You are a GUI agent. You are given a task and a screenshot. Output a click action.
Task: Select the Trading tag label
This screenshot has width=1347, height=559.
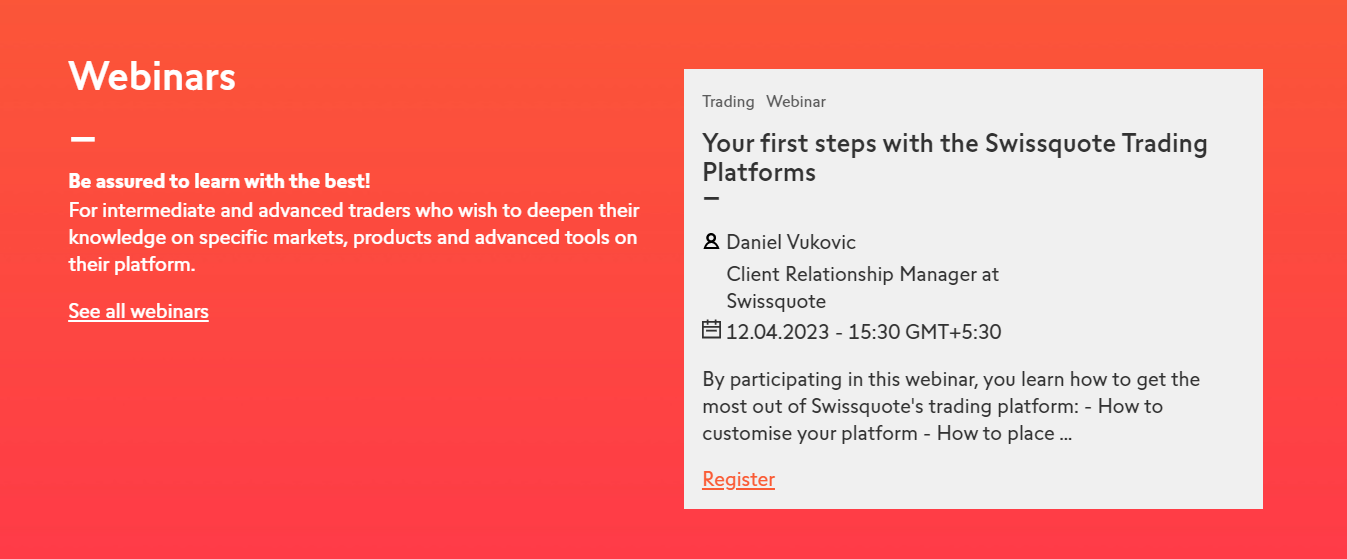tap(728, 101)
